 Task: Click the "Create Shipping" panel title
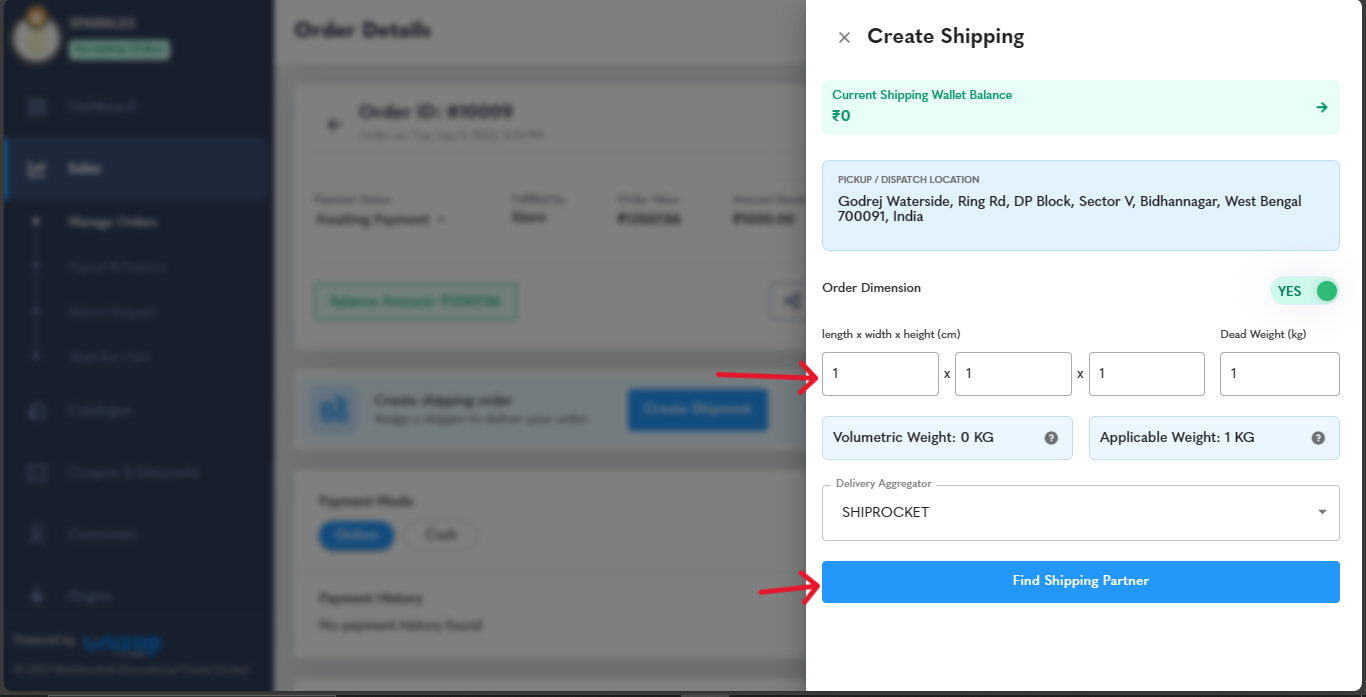pyautogui.click(x=946, y=37)
